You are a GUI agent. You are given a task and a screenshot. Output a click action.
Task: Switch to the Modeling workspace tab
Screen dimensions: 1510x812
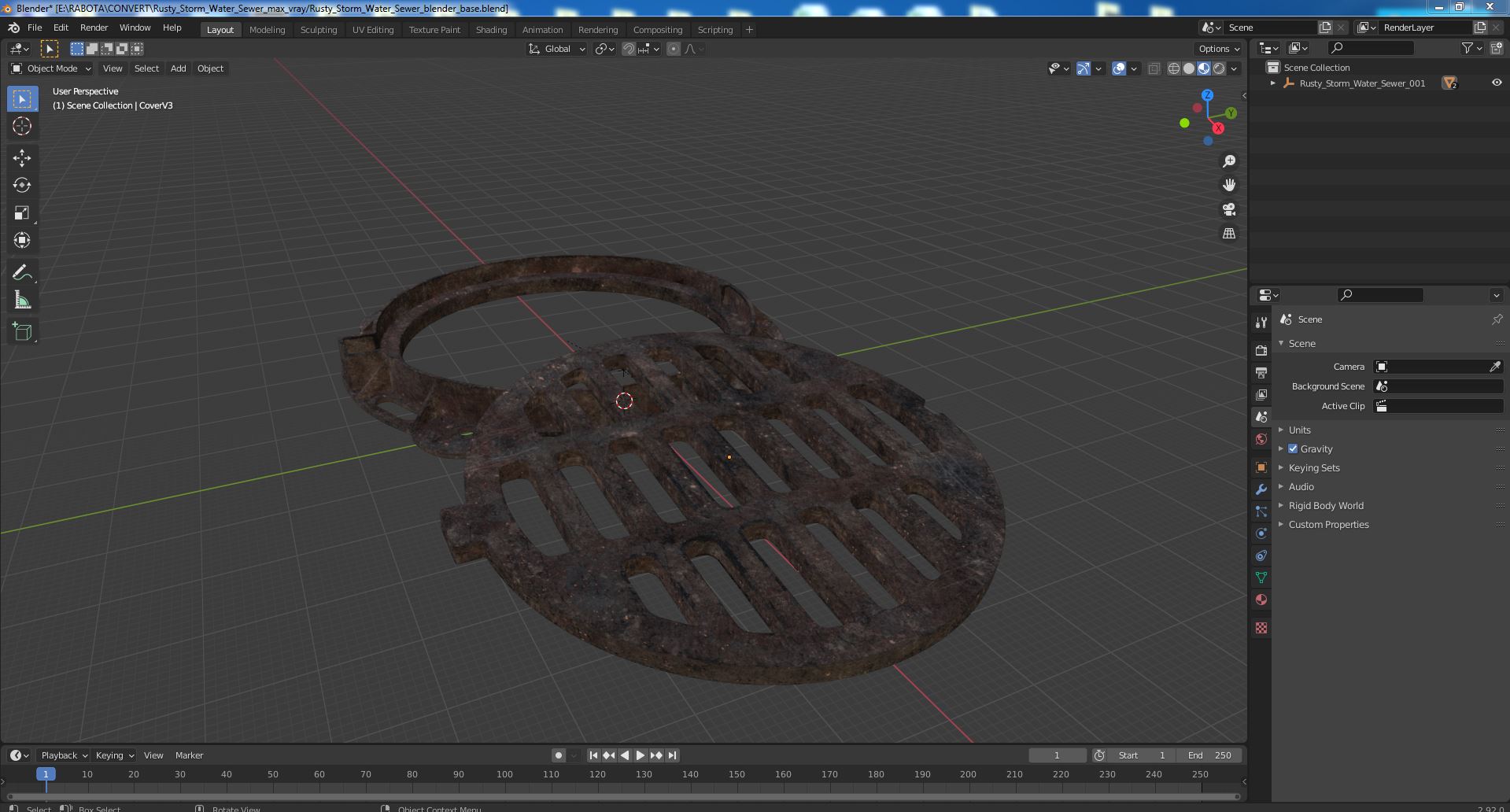[x=267, y=30]
